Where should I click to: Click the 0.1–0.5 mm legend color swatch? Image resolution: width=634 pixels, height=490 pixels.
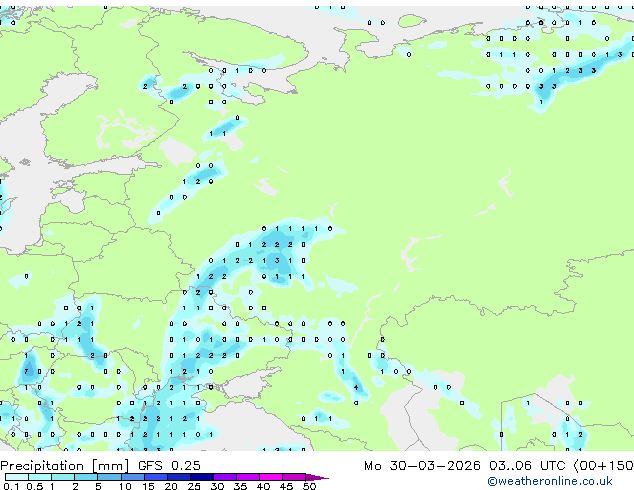(17, 477)
